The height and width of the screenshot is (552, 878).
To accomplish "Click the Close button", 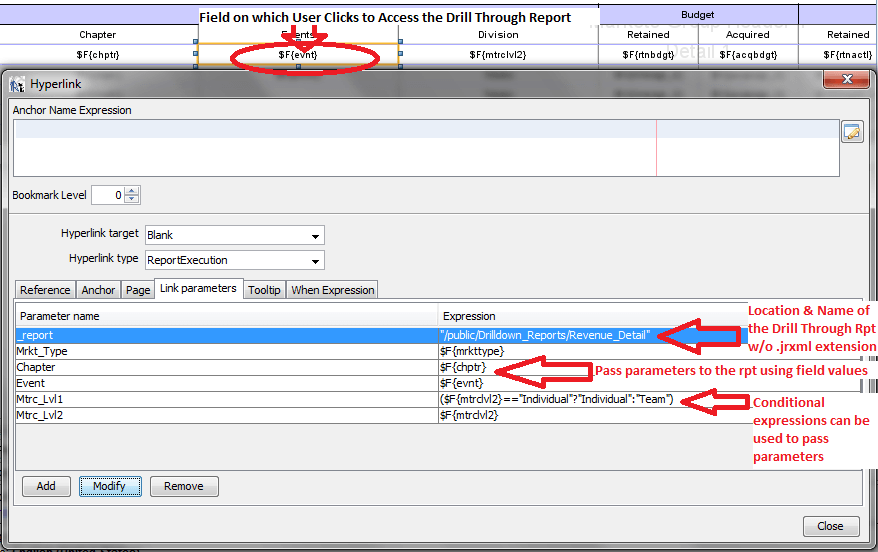I will click(830, 526).
